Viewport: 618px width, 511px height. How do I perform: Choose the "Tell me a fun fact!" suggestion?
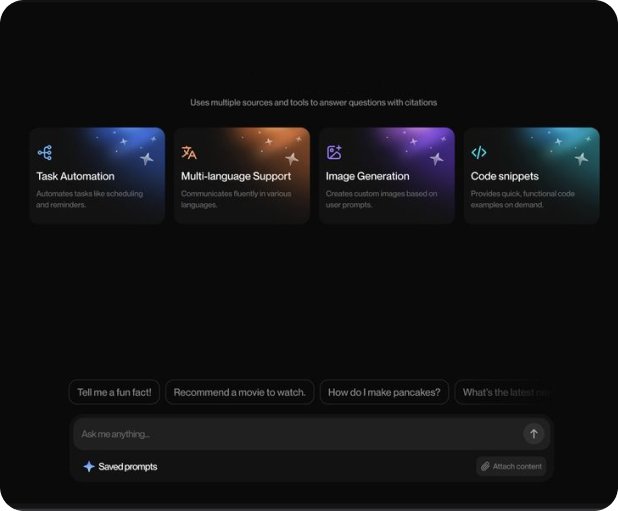[x=114, y=392]
